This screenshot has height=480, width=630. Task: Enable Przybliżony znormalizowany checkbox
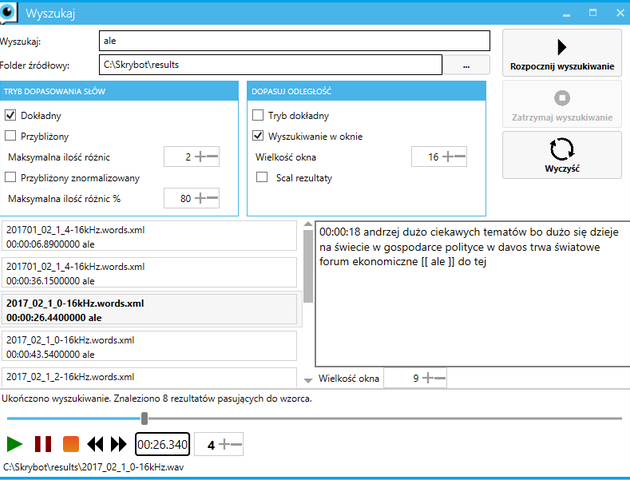[x=10, y=177]
